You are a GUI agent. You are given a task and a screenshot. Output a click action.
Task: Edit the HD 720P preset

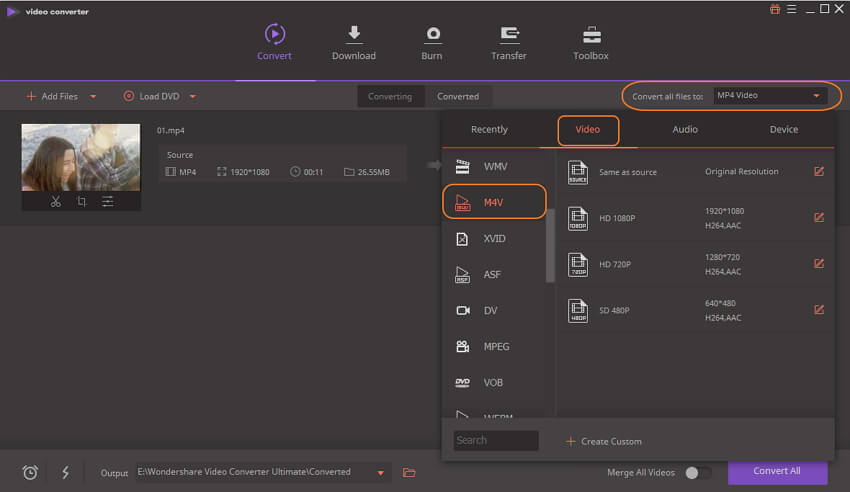819,263
